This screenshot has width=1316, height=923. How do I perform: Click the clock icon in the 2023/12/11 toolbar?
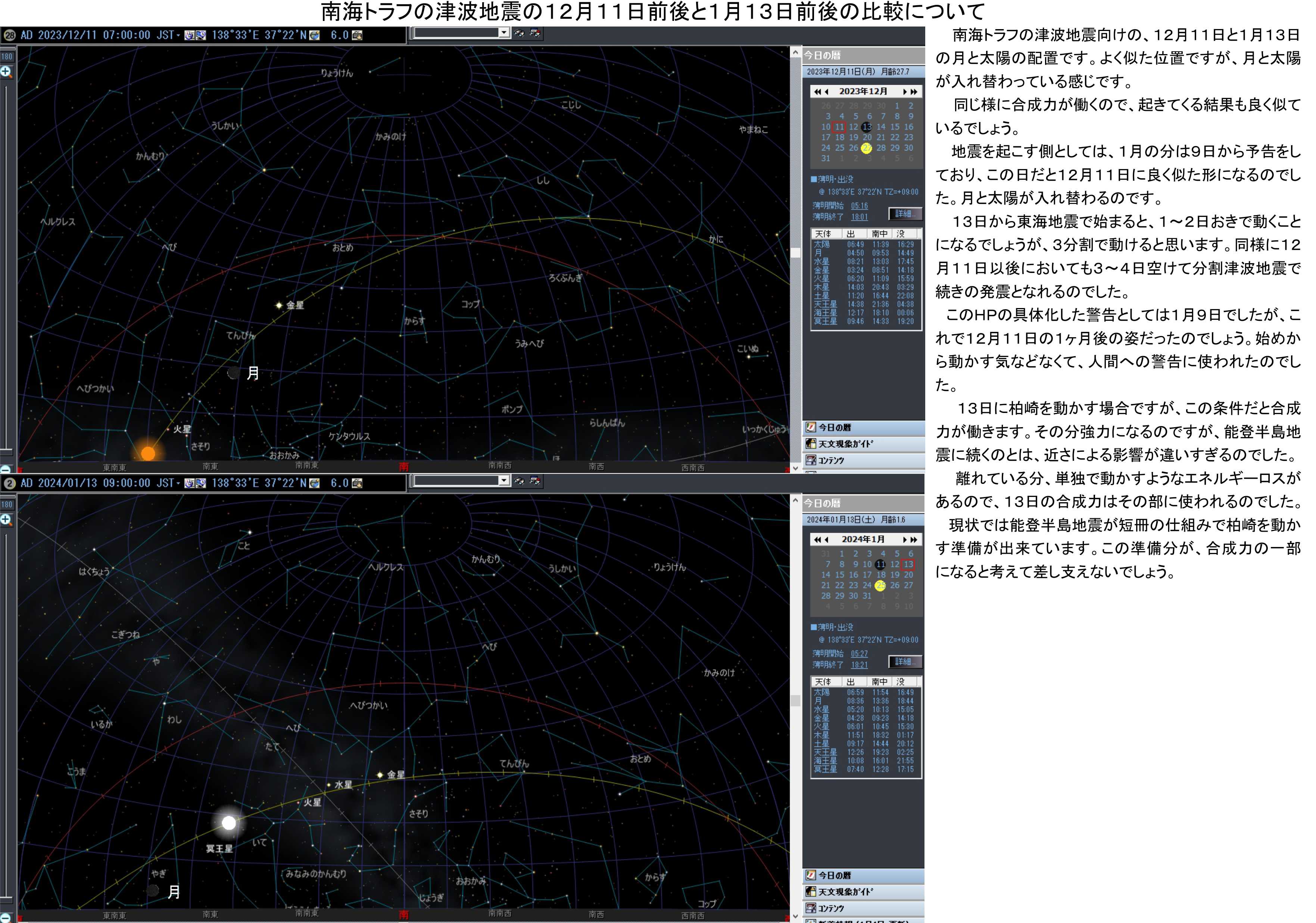coord(189,35)
